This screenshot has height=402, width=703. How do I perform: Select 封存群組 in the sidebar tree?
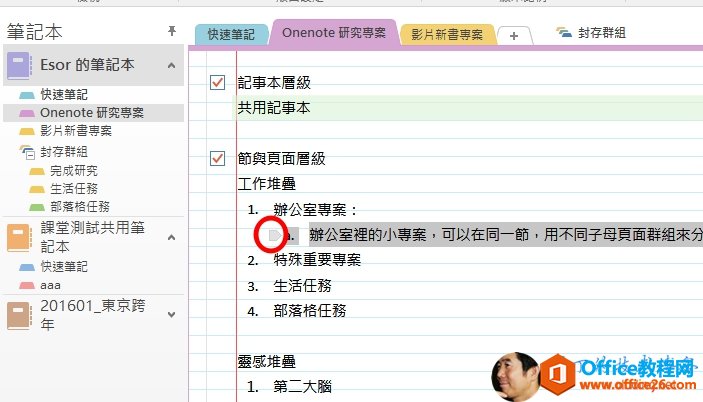(x=64, y=152)
